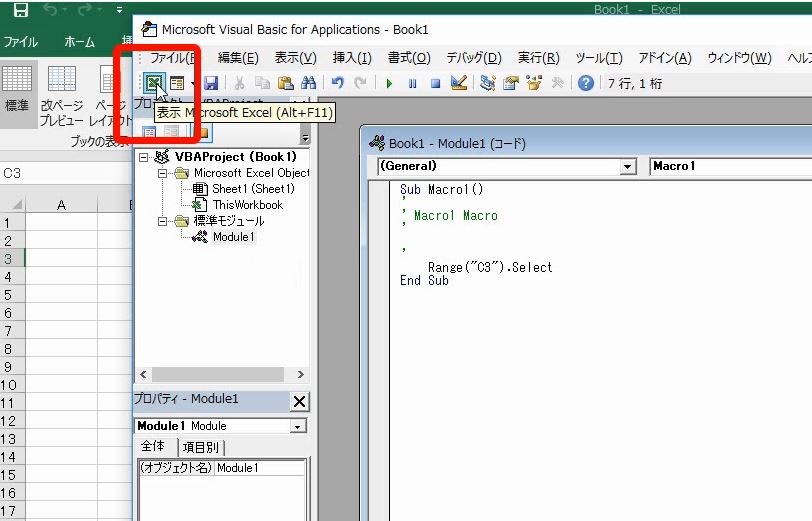Open the Object Browser icon
Viewport: 812px width, 521px height.
(534, 83)
